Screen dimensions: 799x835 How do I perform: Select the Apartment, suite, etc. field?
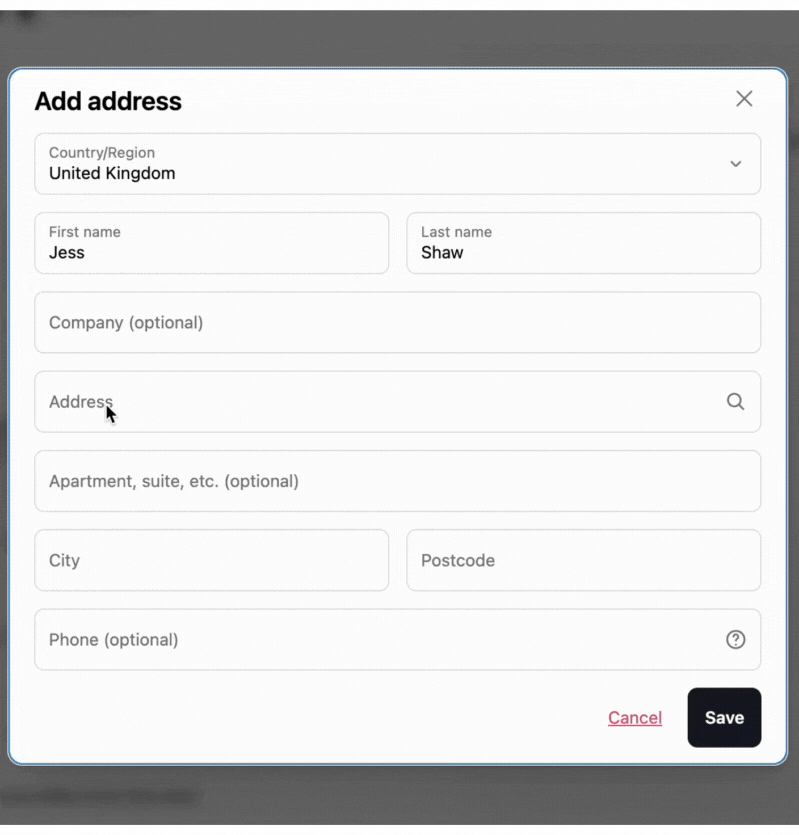(x=397, y=481)
